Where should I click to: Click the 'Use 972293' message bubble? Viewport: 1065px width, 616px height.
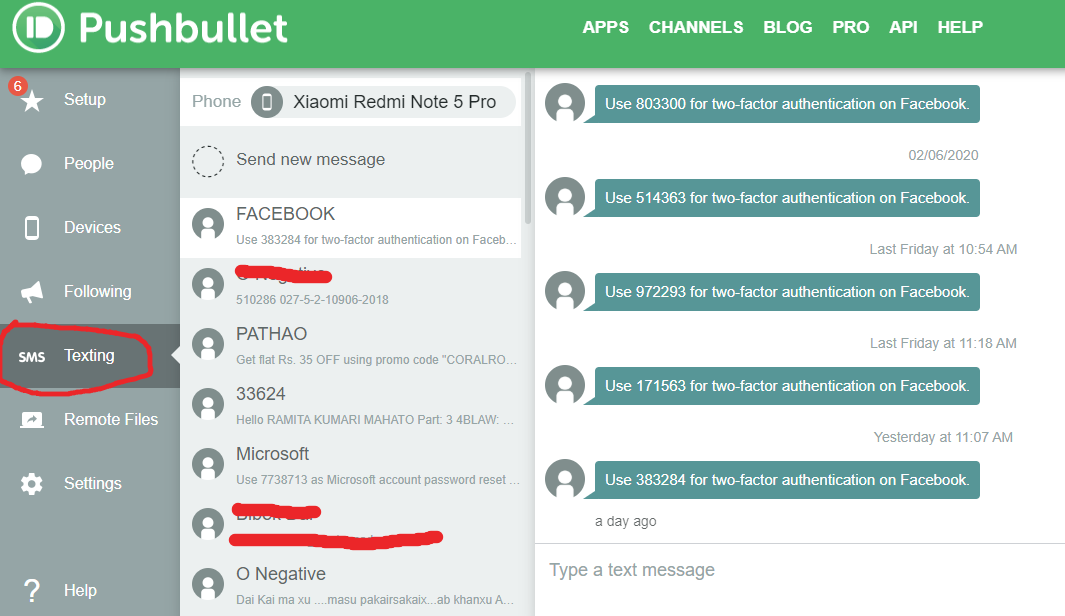[787, 291]
